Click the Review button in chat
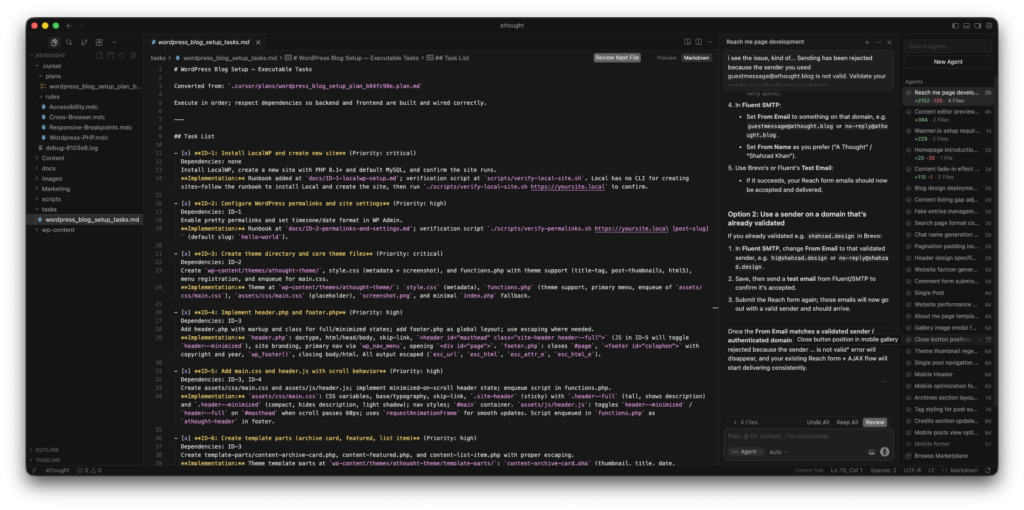The width and height of the screenshot is (1024, 510). tap(875, 422)
